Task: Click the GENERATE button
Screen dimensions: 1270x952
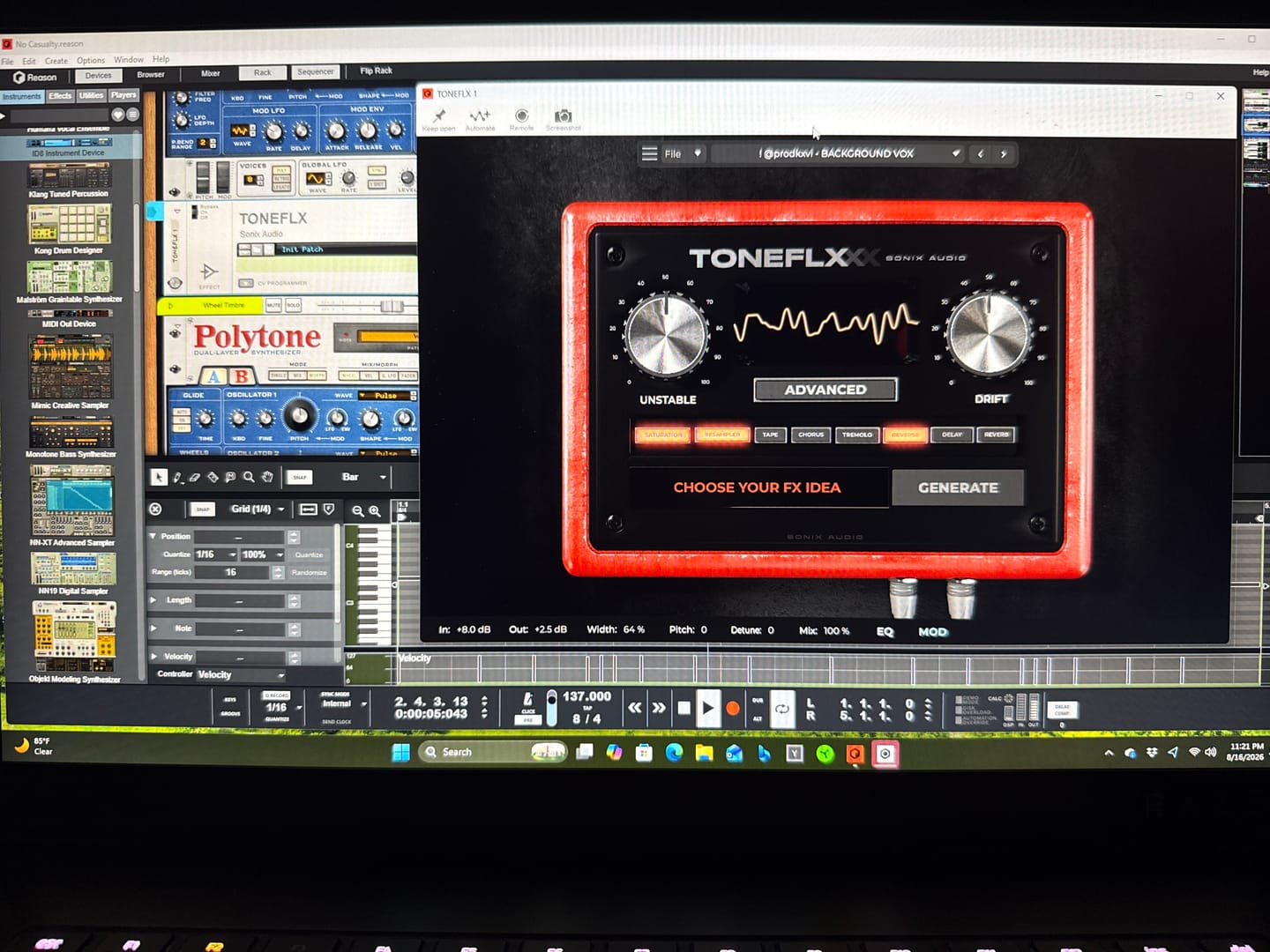Action: [x=958, y=487]
